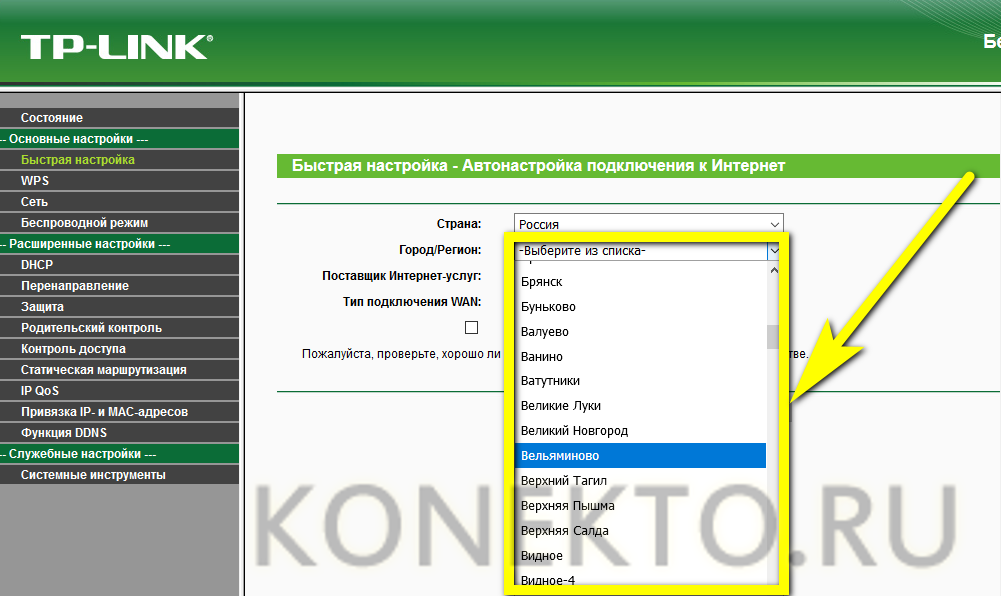Click the Город/Регион dropdown arrow
1001x596 pixels.
click(x=774, y=251)
